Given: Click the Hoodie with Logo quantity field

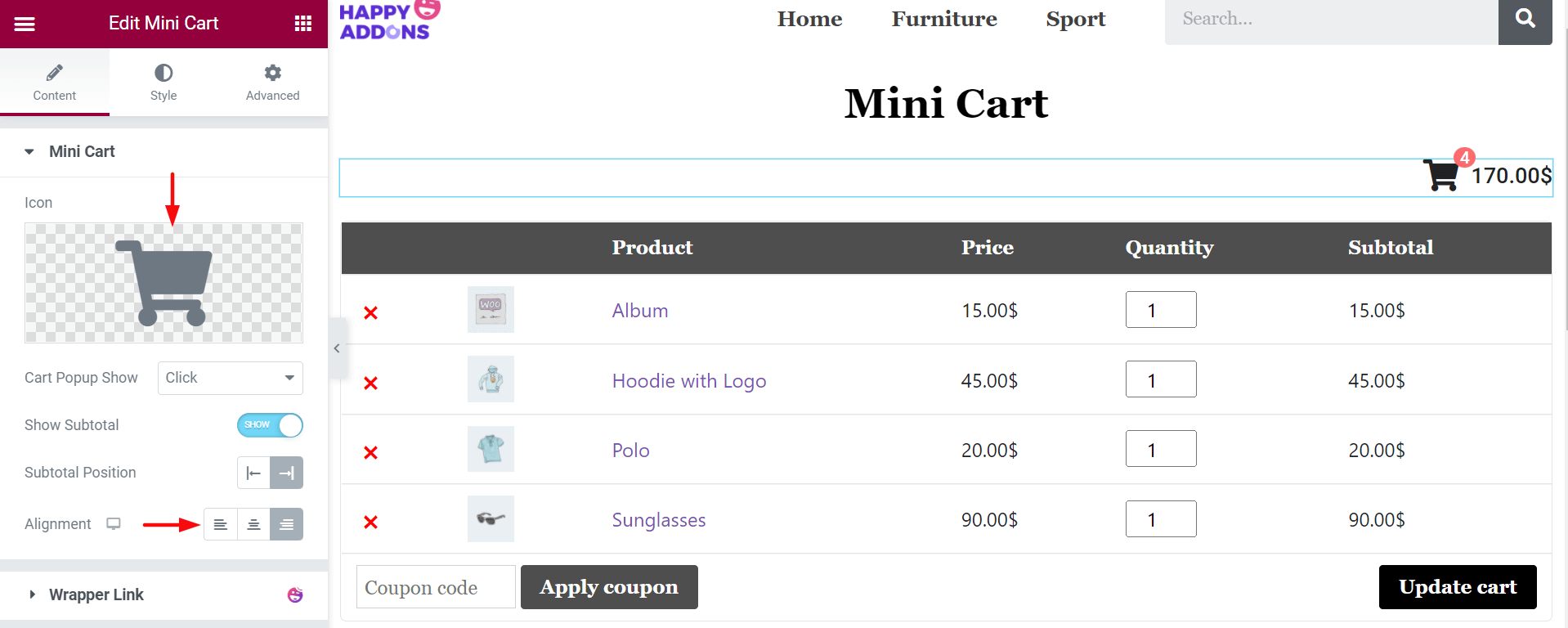Looking at the screenshot, I should tap(1161, 379).
